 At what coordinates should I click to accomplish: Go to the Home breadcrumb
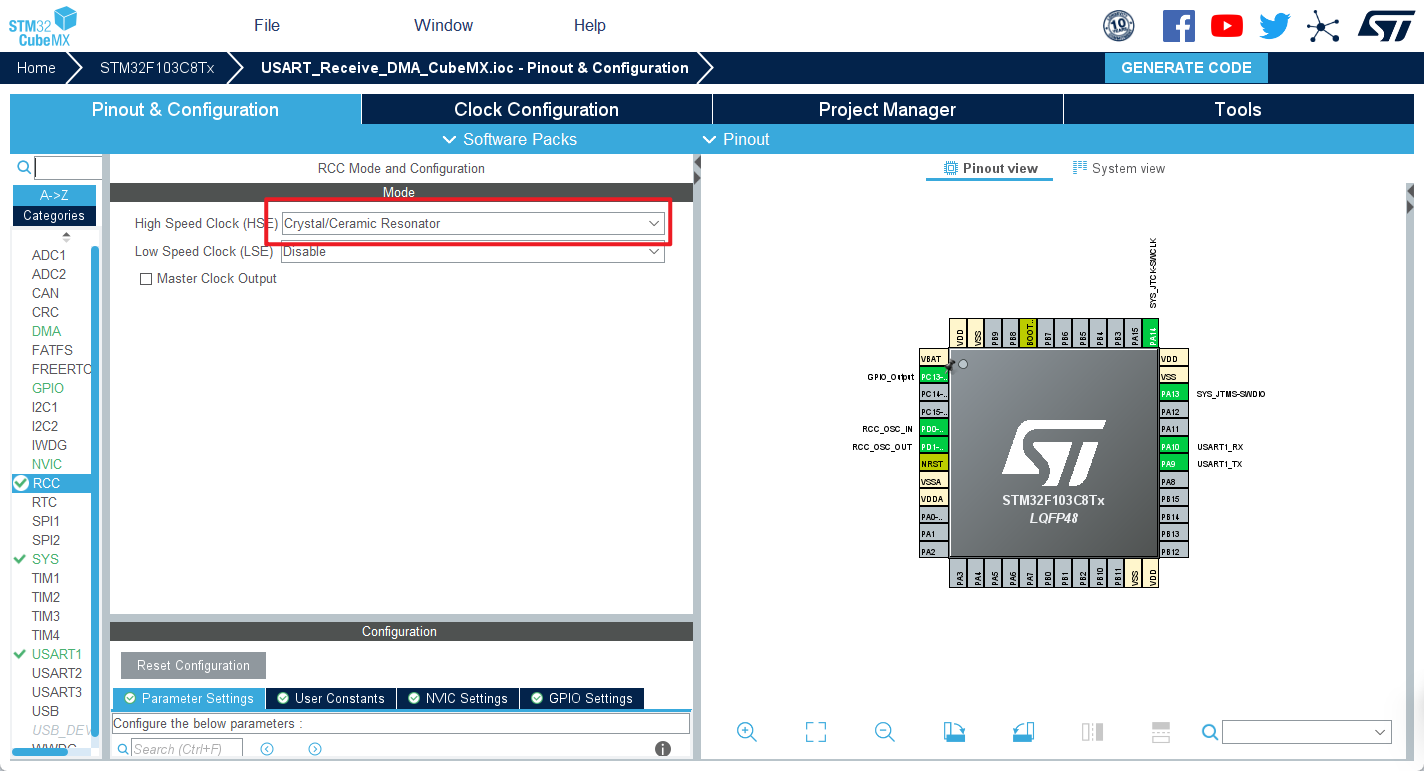pyautogui.click(x=36, y=68)
